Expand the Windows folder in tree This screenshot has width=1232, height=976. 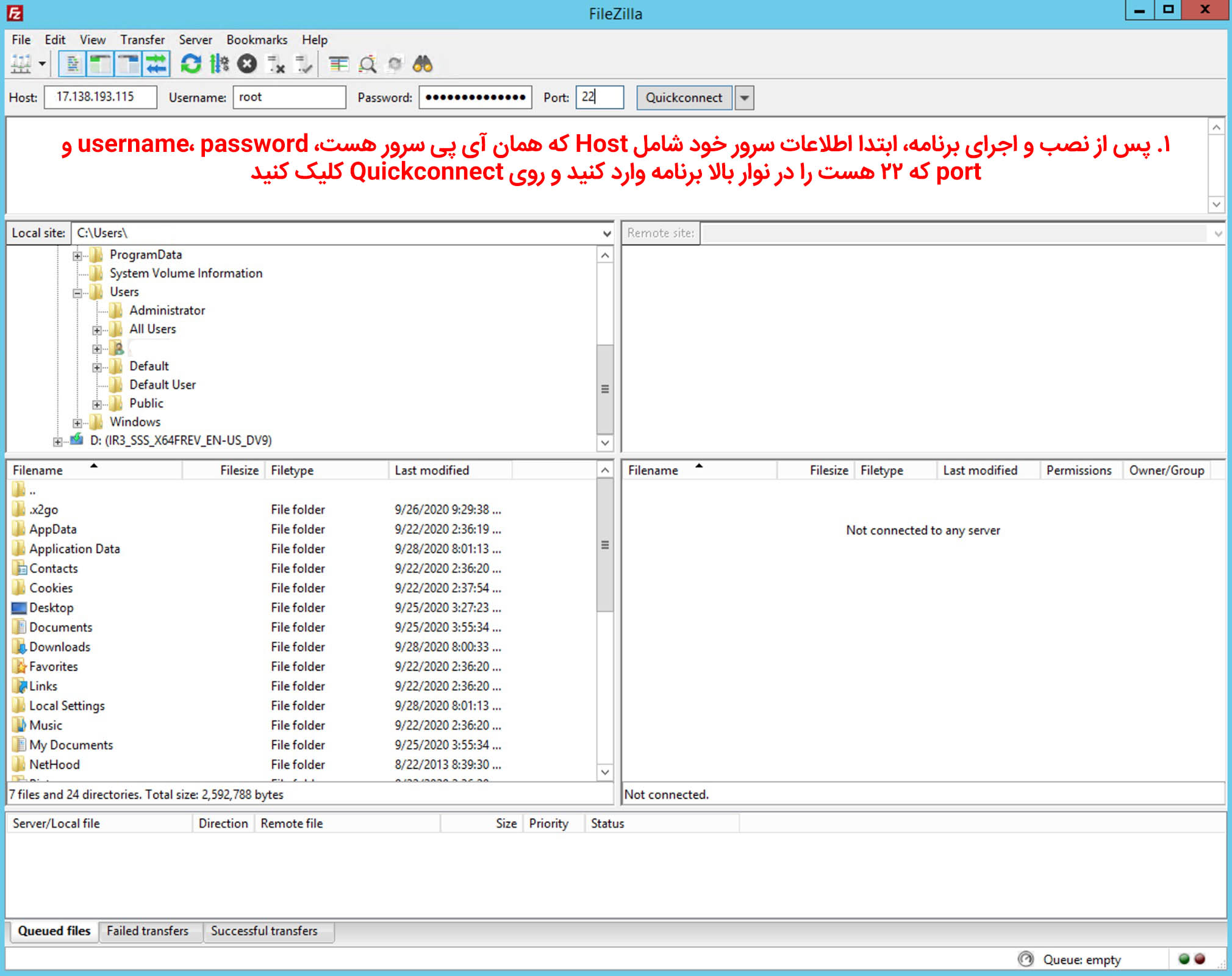[77, 423]
